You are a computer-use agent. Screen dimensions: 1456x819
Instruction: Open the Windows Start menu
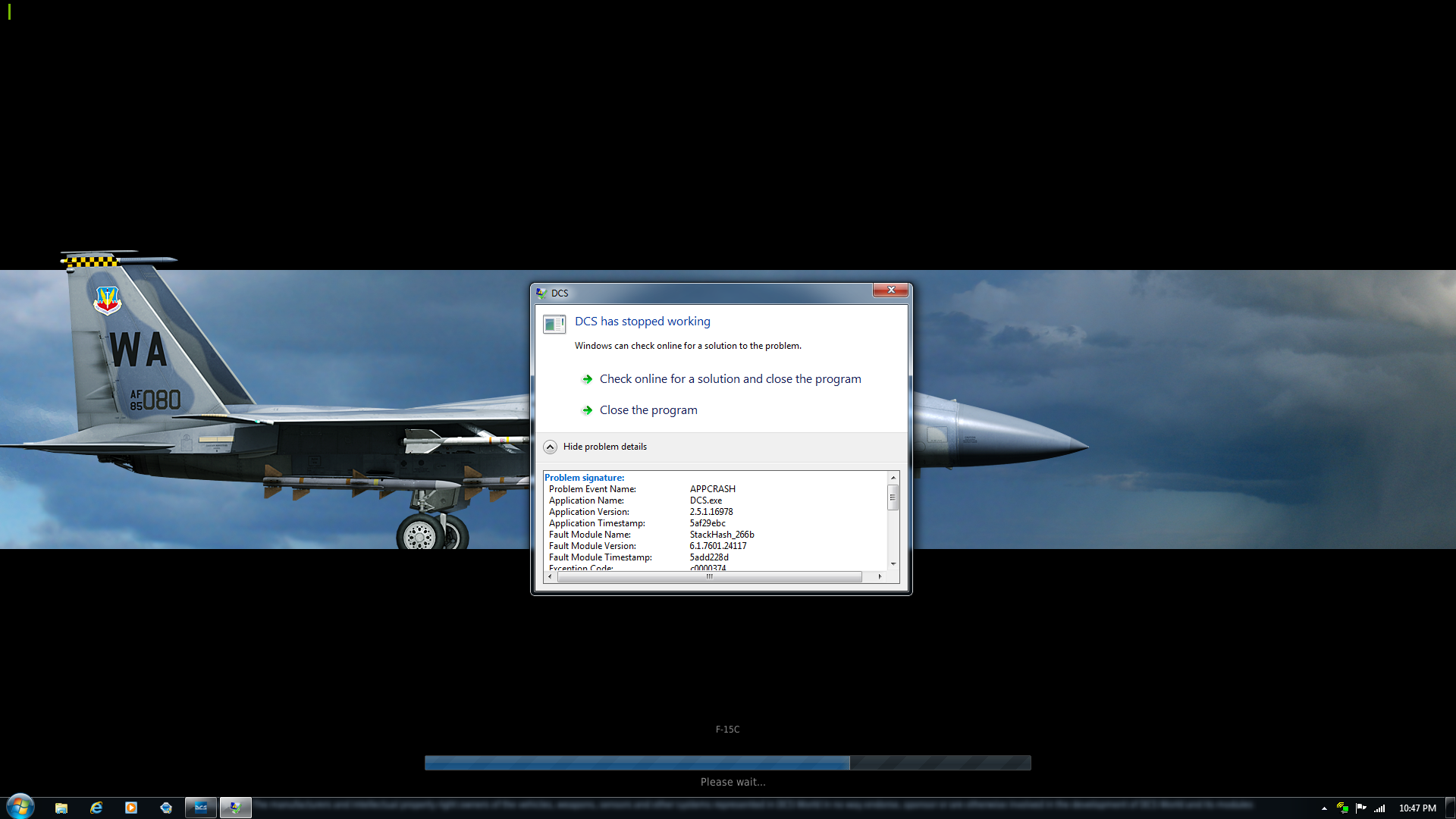point(20,807)
